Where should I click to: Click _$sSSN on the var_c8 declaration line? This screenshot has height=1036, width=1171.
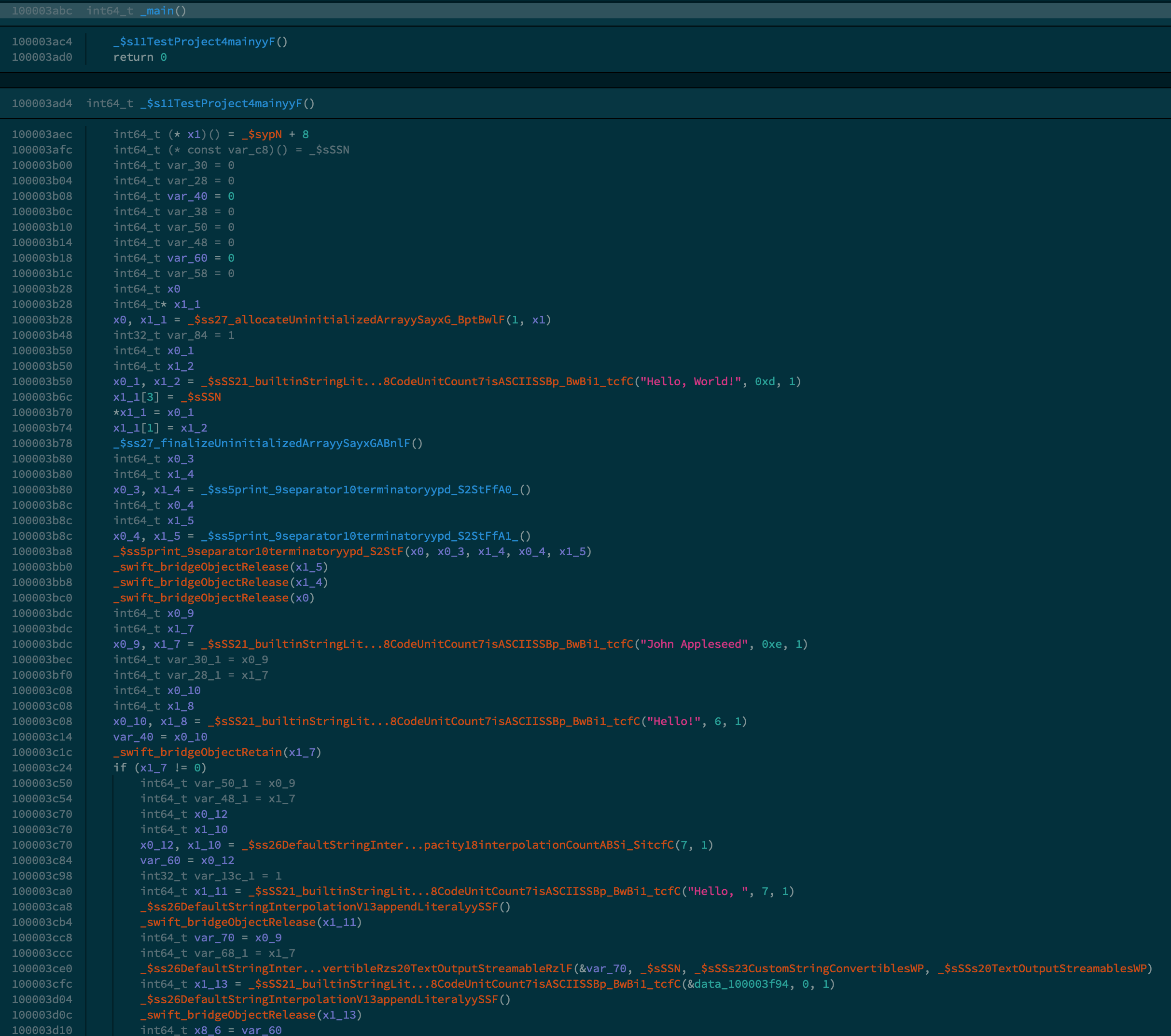point(329,150)
